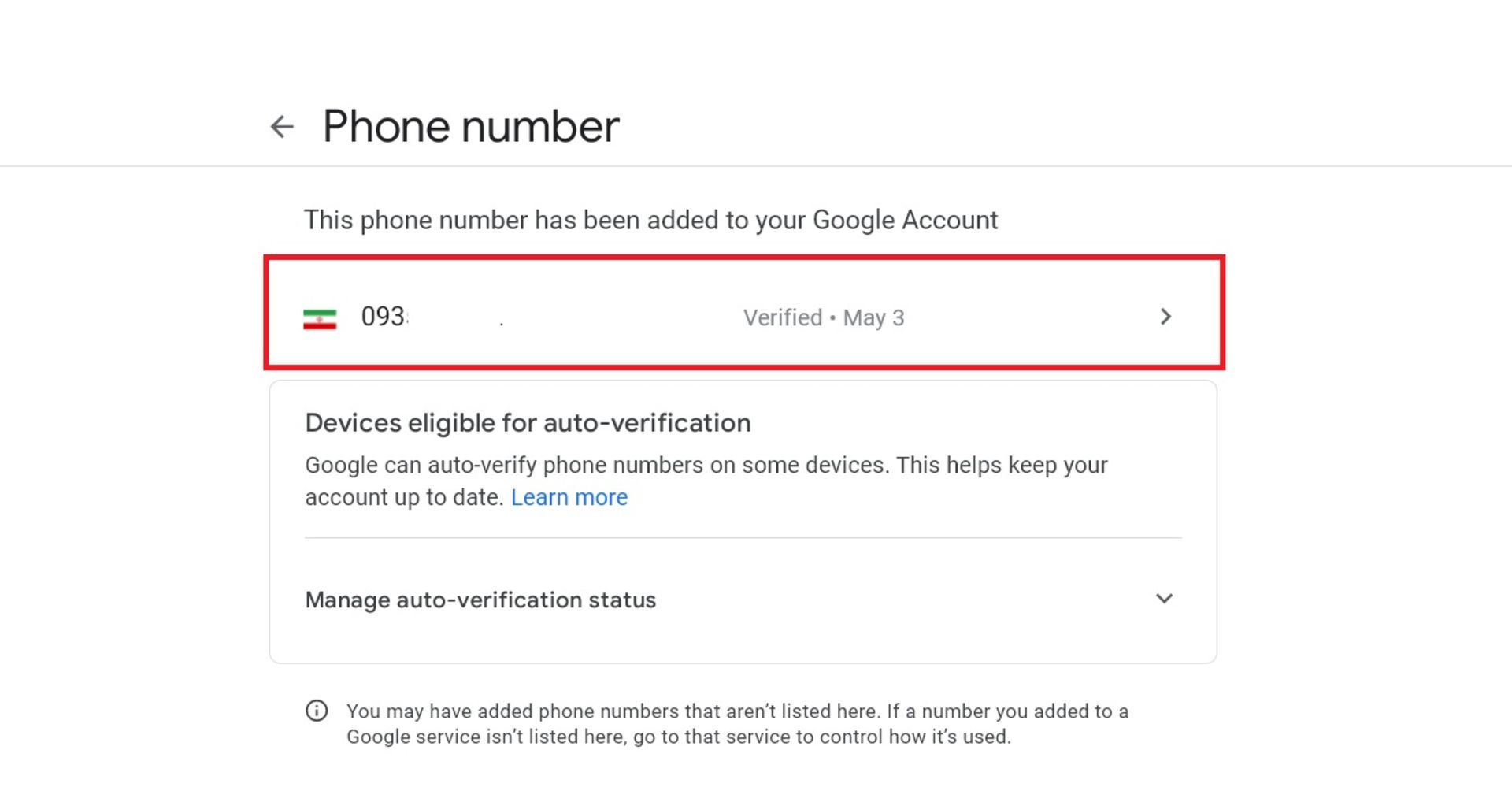Click the "Google can auto-verify phone numbers" description
This screenshot has width=1512, height=802.
pos(706,466)
